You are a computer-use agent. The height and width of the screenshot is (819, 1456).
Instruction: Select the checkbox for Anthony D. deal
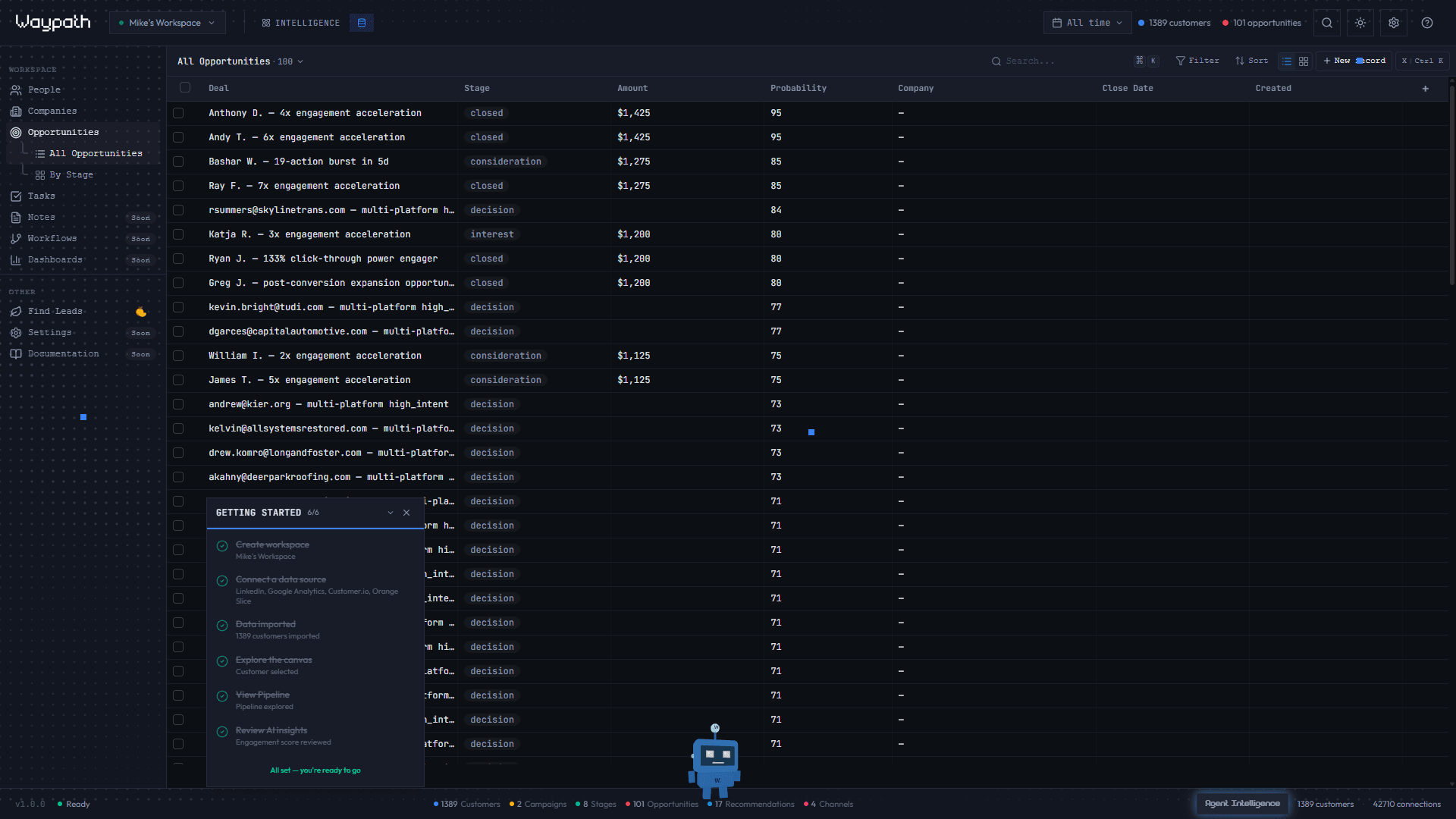[178, 113]
